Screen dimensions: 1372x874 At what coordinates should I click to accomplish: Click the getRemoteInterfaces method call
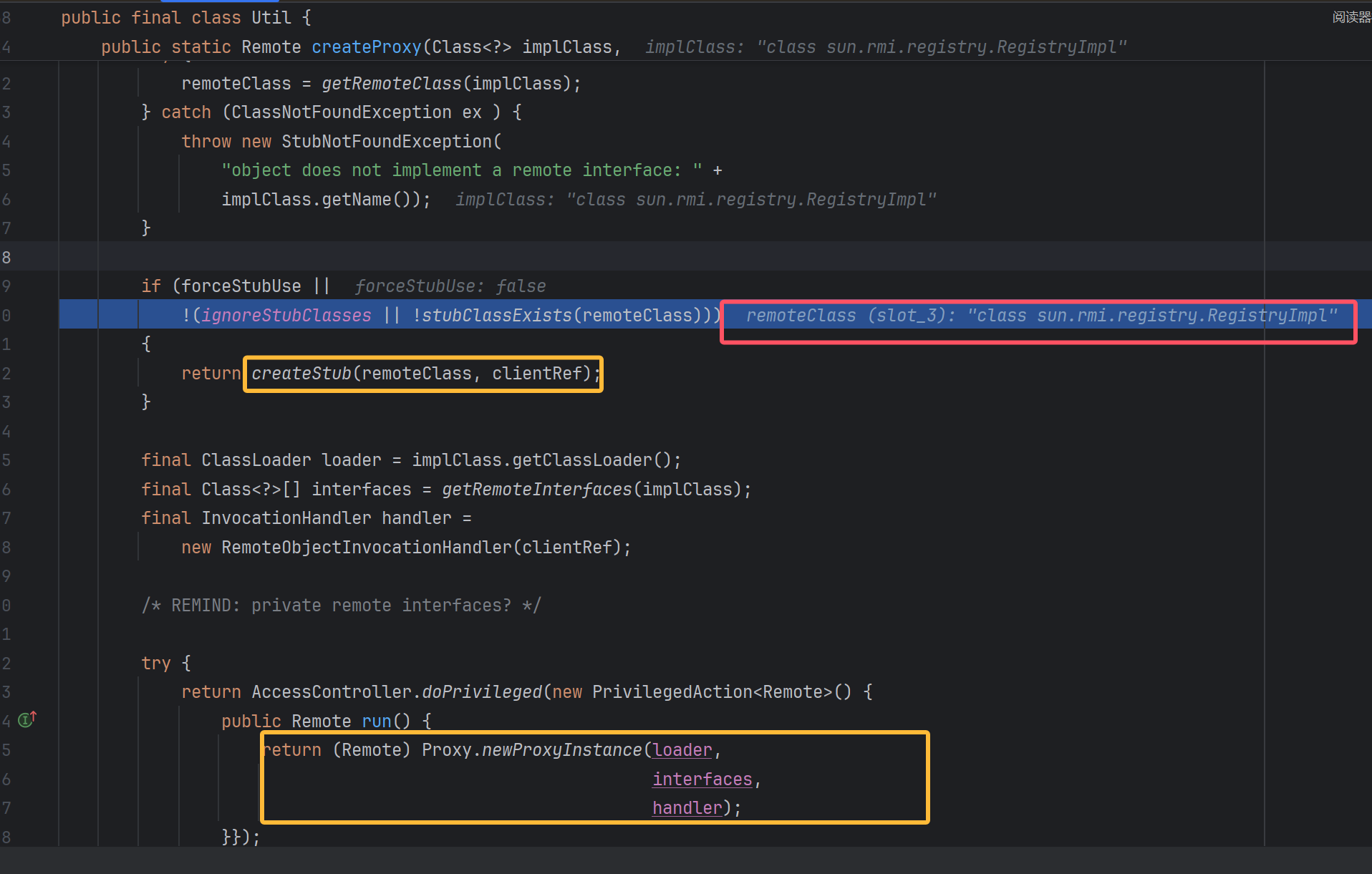point(536,490)
